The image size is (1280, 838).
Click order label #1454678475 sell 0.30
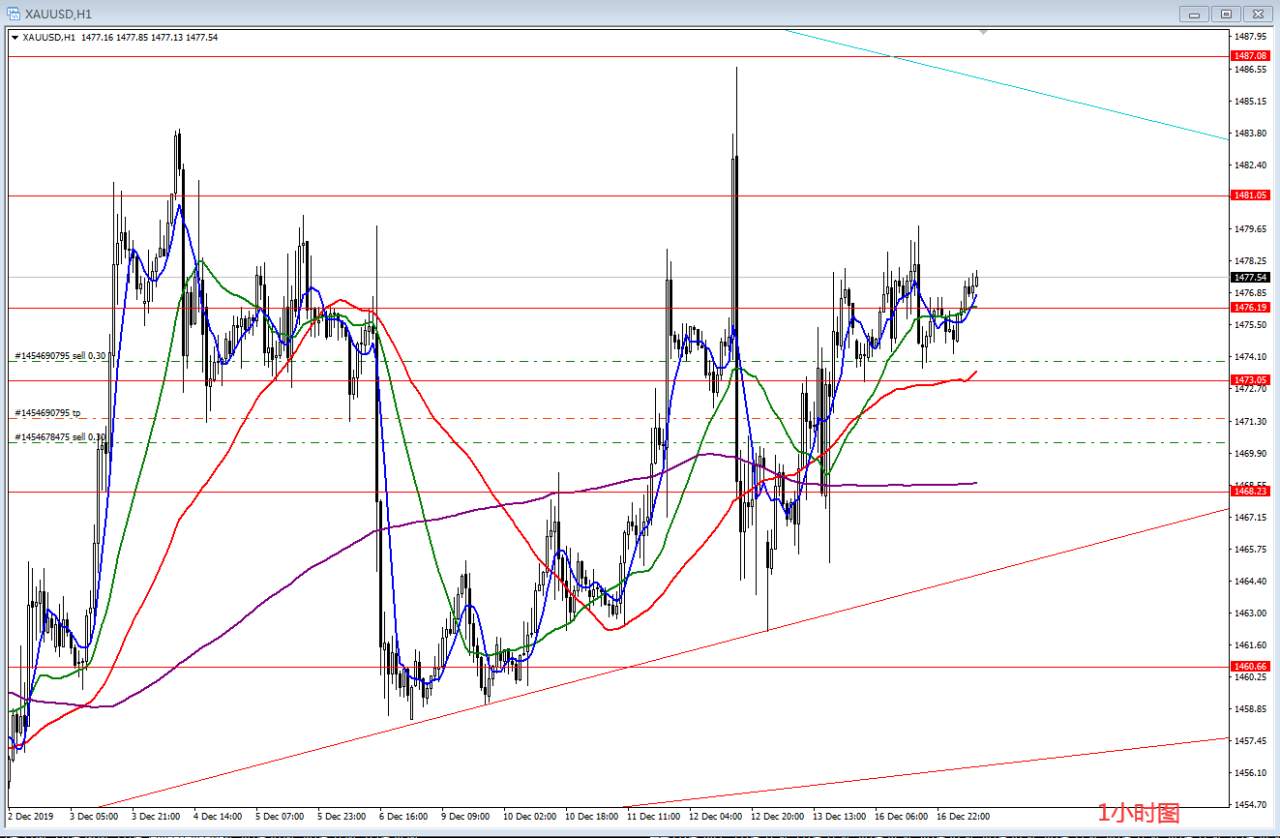point(60,436)
